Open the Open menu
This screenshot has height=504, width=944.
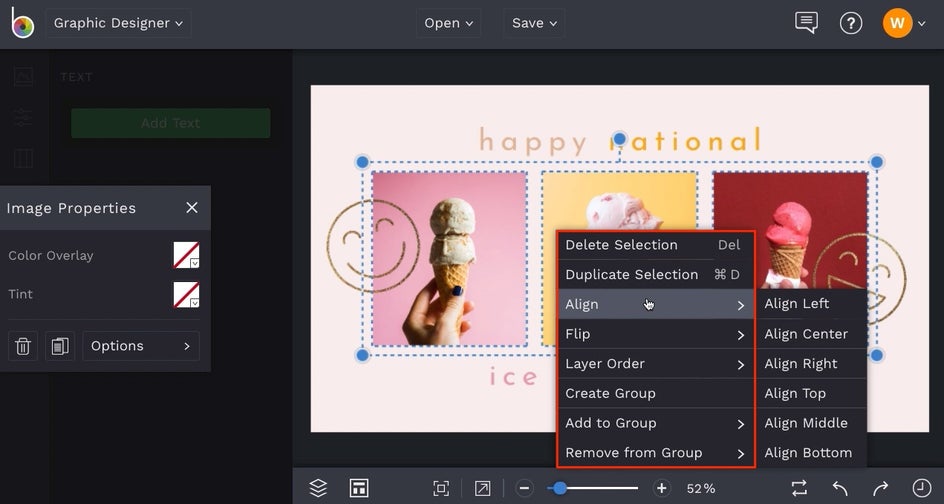click(449, 23)
